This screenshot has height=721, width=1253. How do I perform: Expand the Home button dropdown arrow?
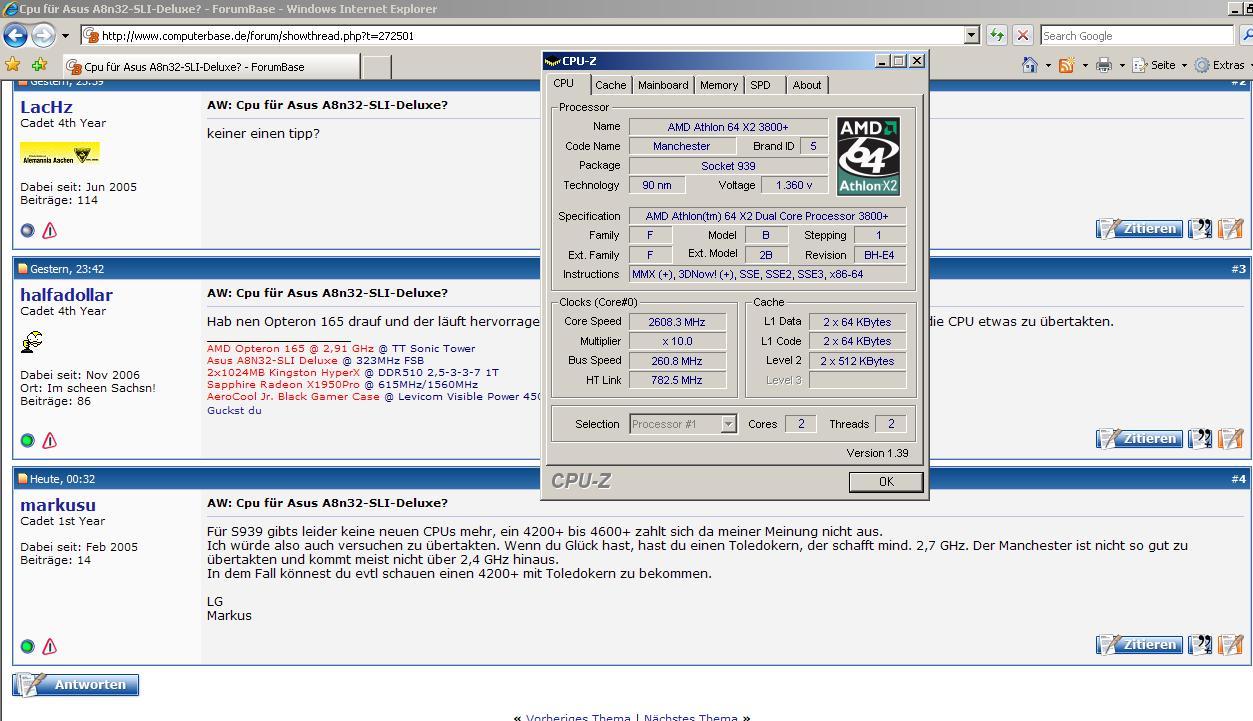click(1048, 66)
